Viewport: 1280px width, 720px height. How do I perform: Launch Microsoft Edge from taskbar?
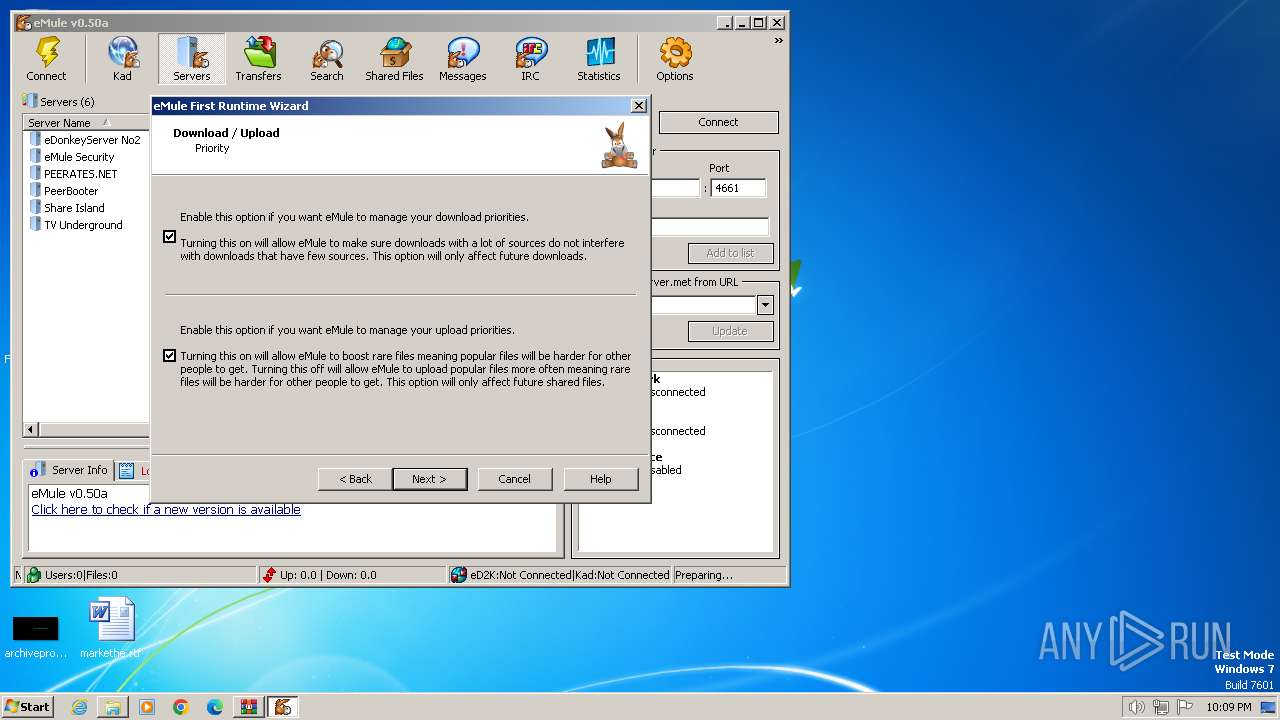pos(215,707)
